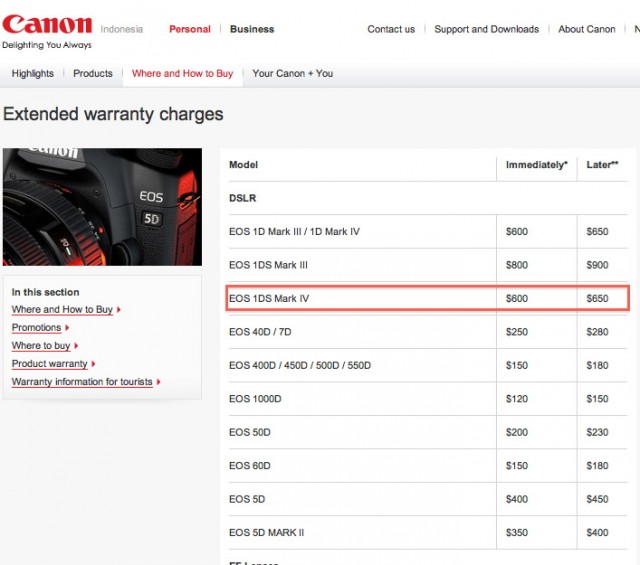Image resolution: width=640 pixels, height=565 pixels.
Task: Open Warranty information for tourists
Action: coord(80,382)
